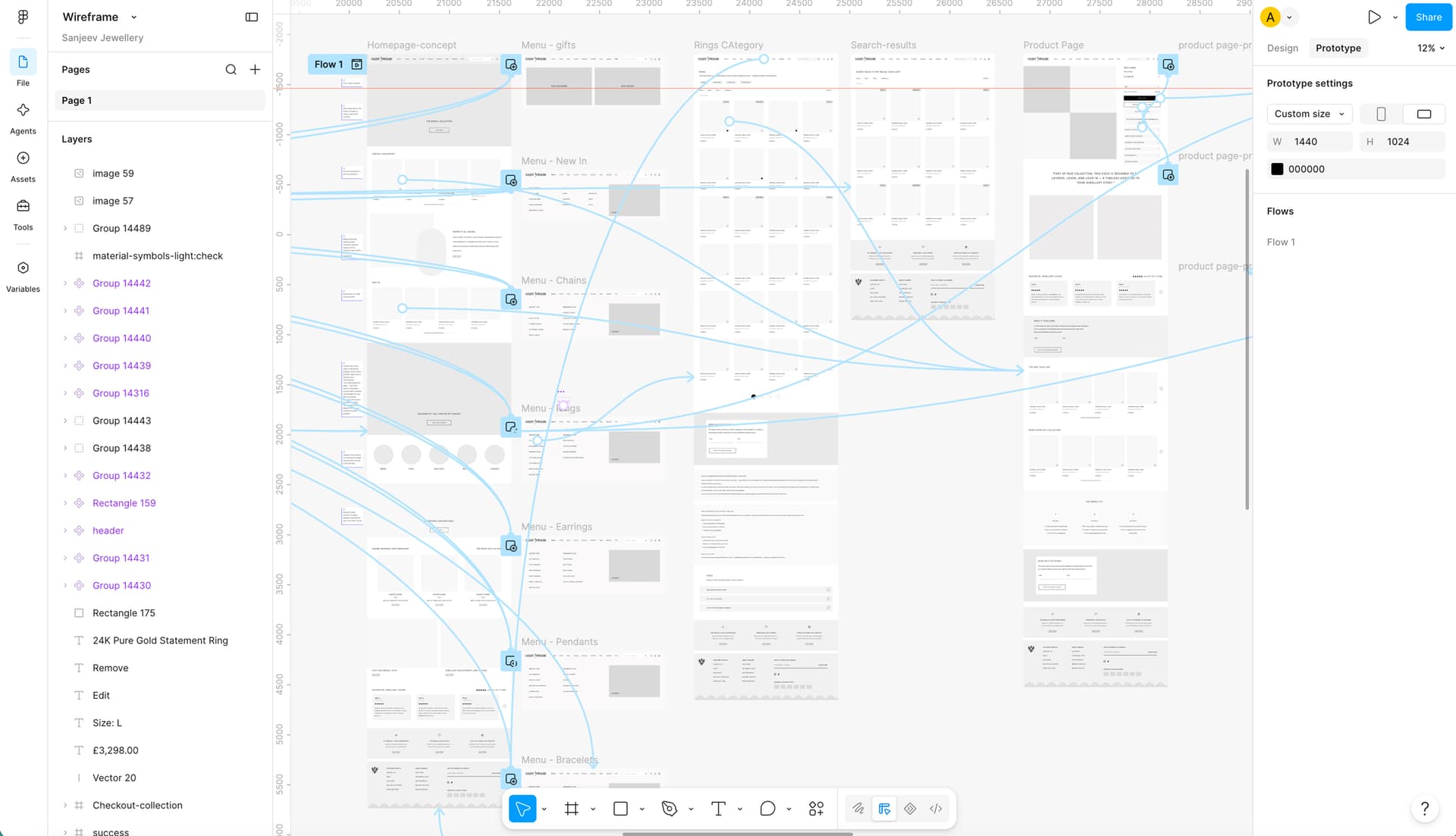Open the Wireframe file name dropdown
The image size is (1456, 836).
tap(134, 17)
